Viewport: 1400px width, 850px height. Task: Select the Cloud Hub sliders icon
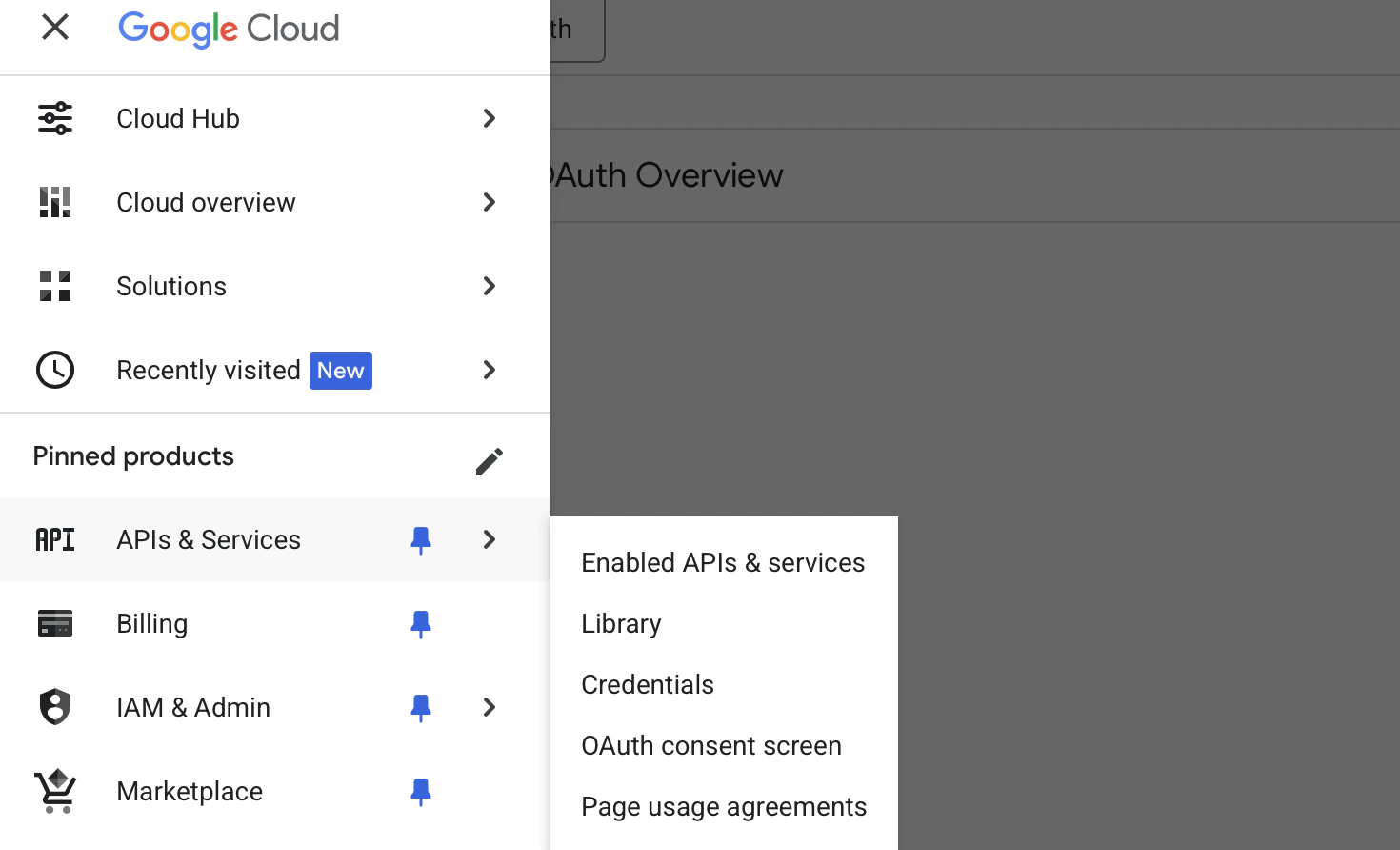54,118
